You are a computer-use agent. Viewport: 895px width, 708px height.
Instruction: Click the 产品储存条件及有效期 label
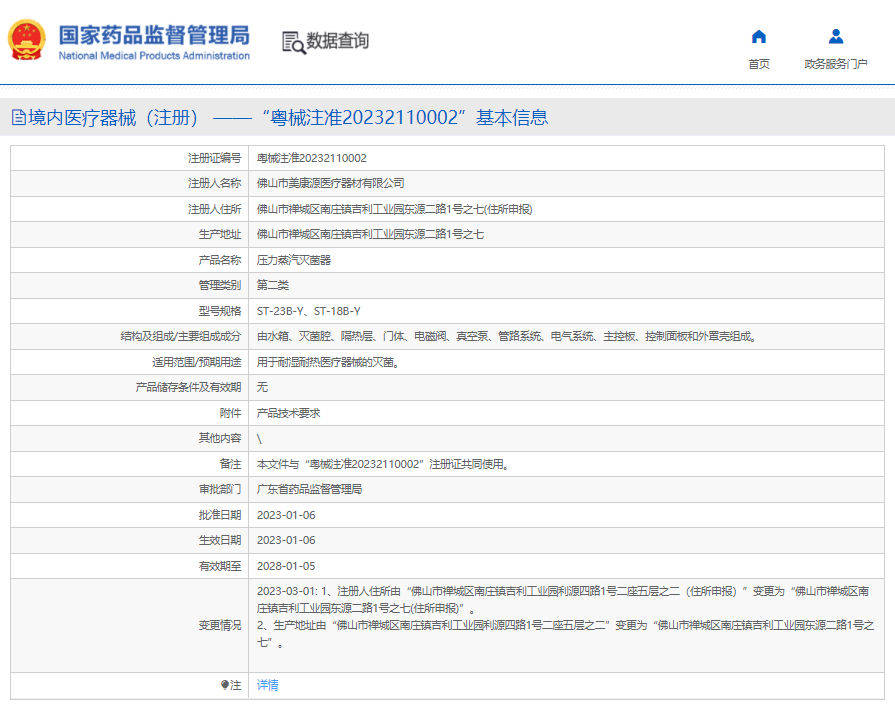[188, 387]
